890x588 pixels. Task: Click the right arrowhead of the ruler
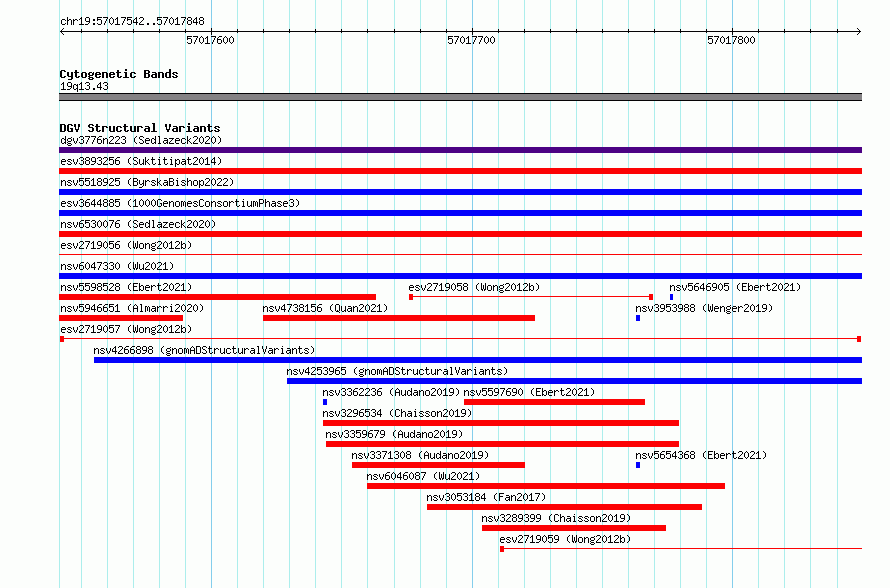(858, 31)
